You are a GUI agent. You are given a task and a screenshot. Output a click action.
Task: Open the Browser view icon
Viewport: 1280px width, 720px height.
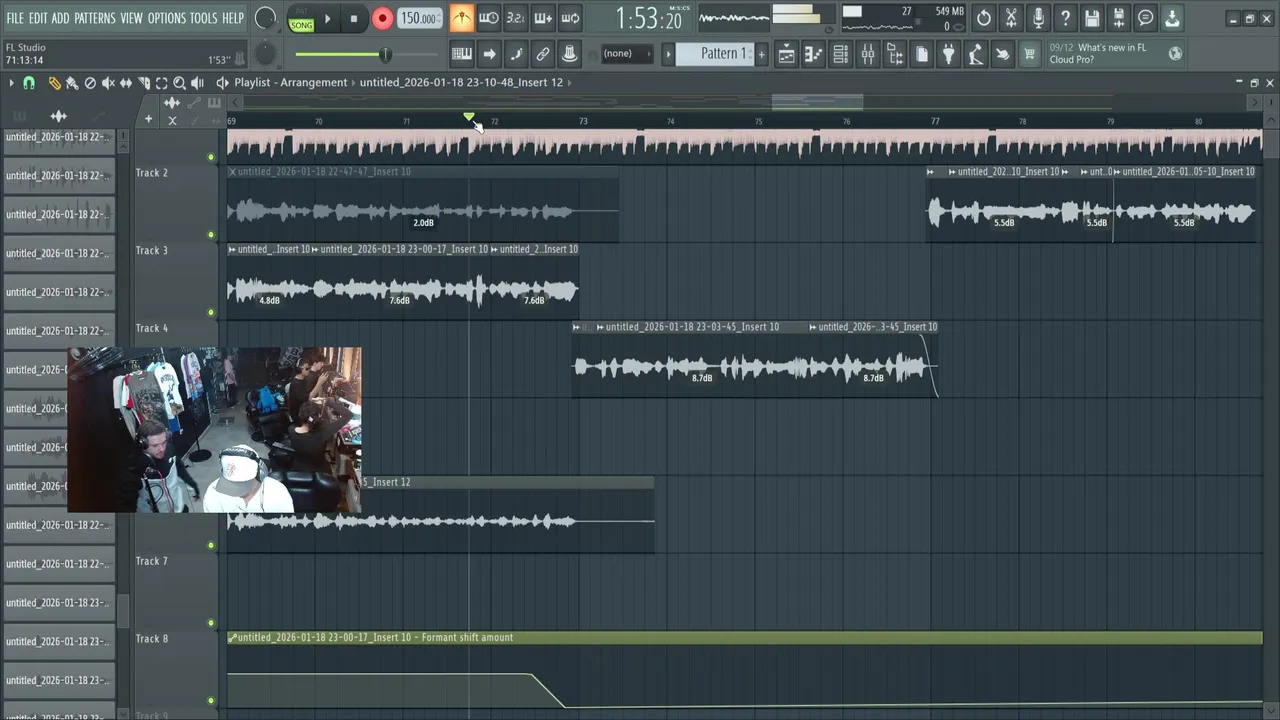click(x=895, y=54)
